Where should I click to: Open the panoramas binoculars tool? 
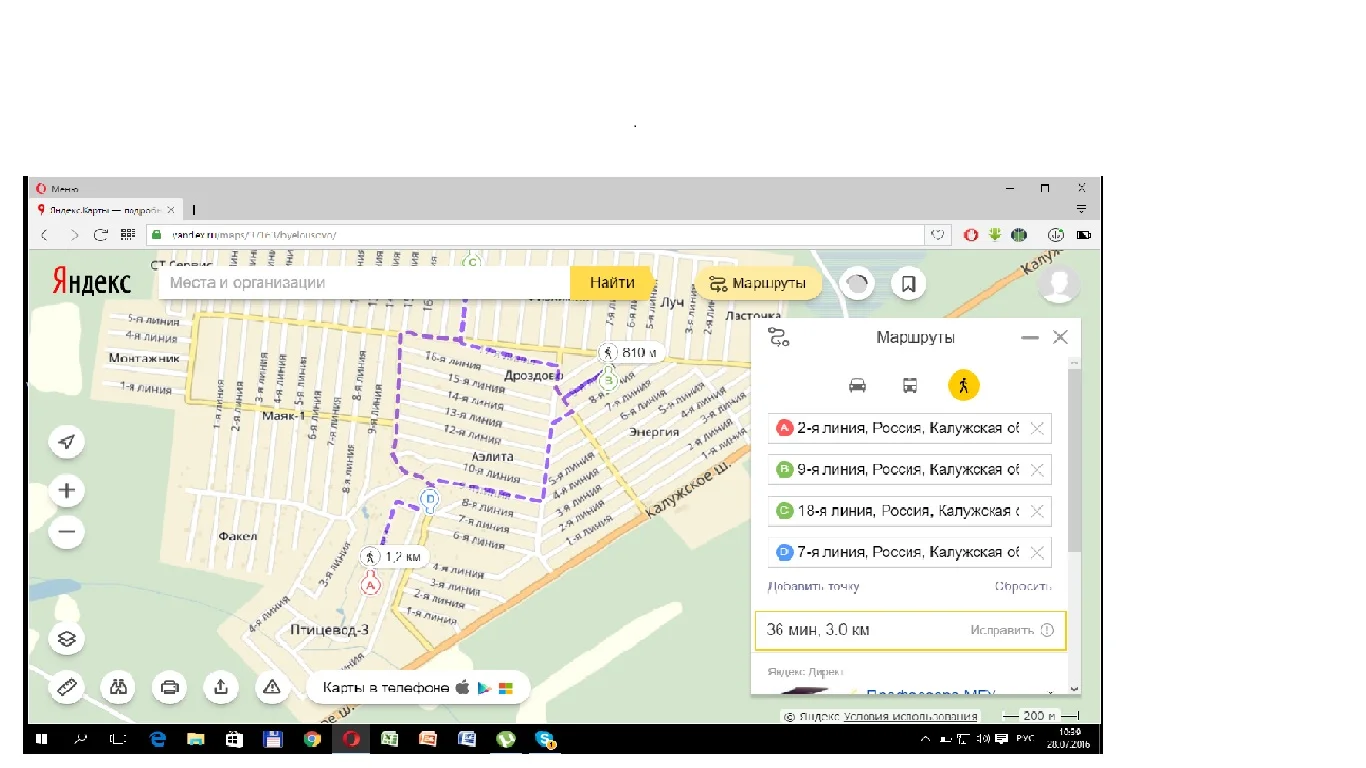119,687
